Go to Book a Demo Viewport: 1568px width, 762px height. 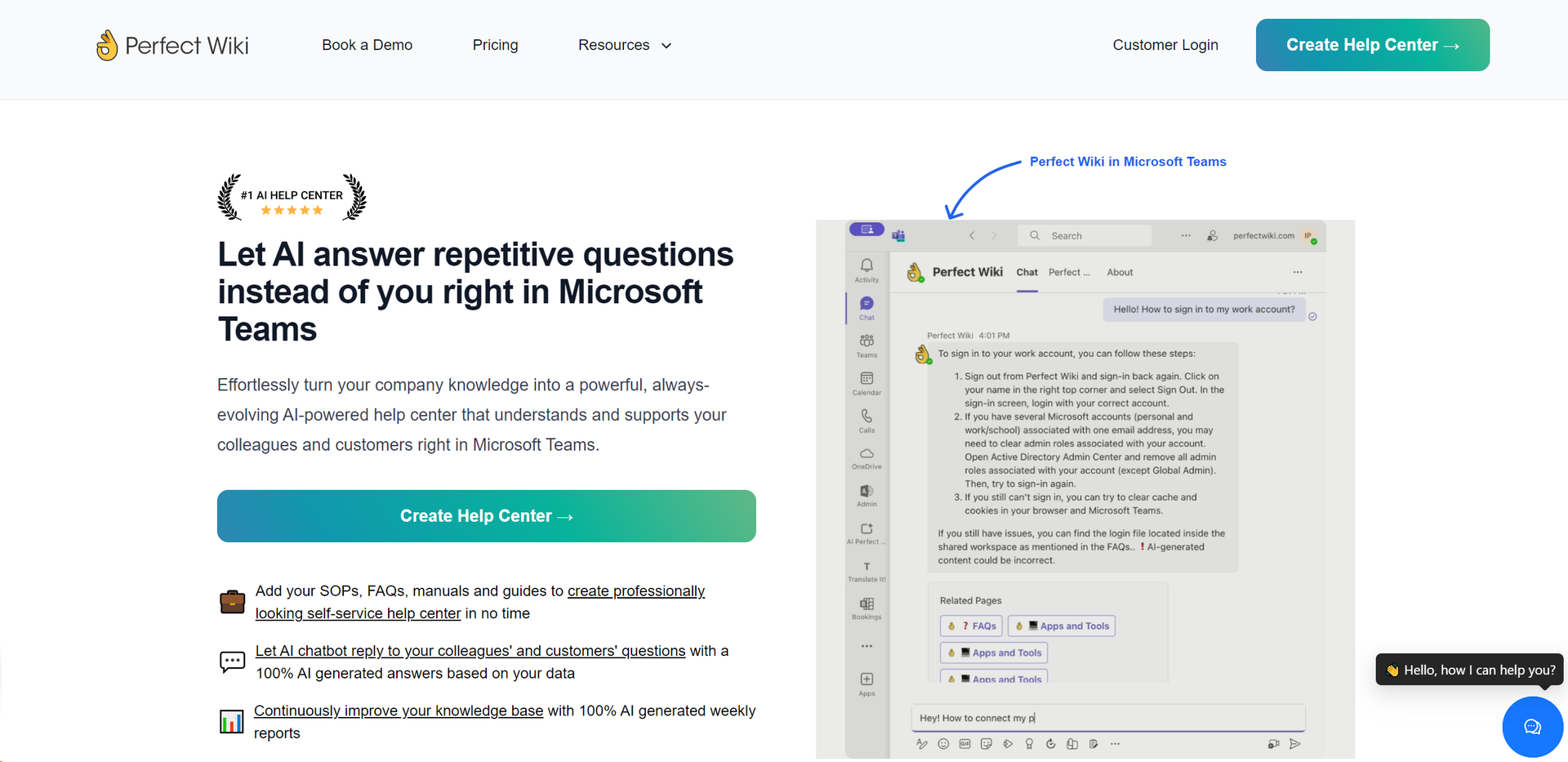[x=367, y=45]
